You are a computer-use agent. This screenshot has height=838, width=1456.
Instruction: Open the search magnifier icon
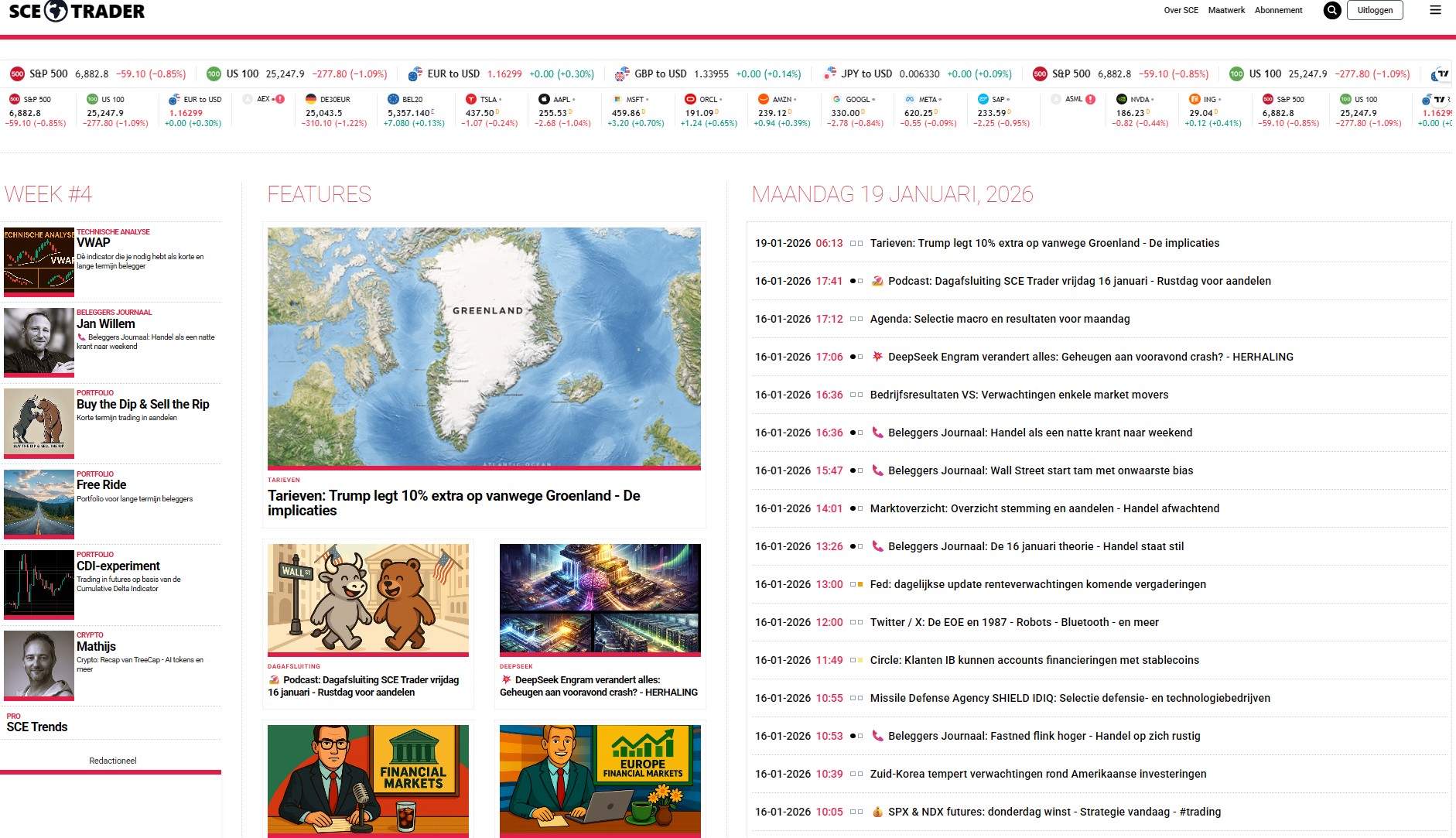coord(1332,10)
